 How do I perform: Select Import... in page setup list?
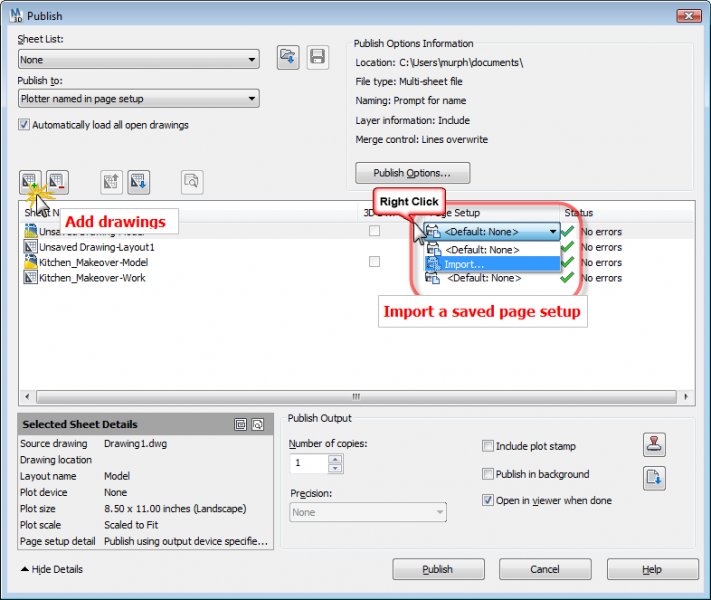[492, 264]
